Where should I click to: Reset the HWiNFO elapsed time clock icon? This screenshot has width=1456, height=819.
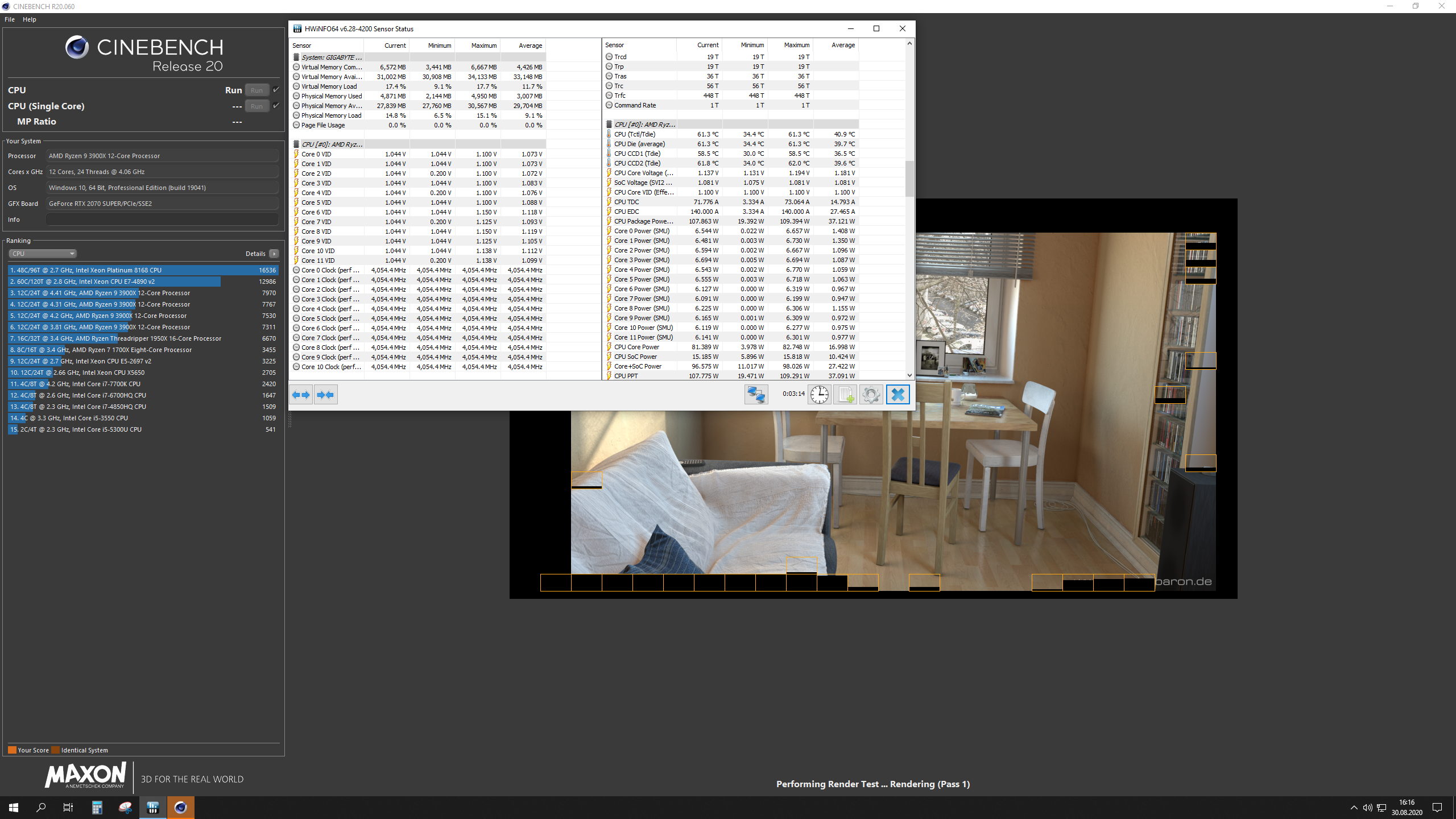[x=820, y=394]
